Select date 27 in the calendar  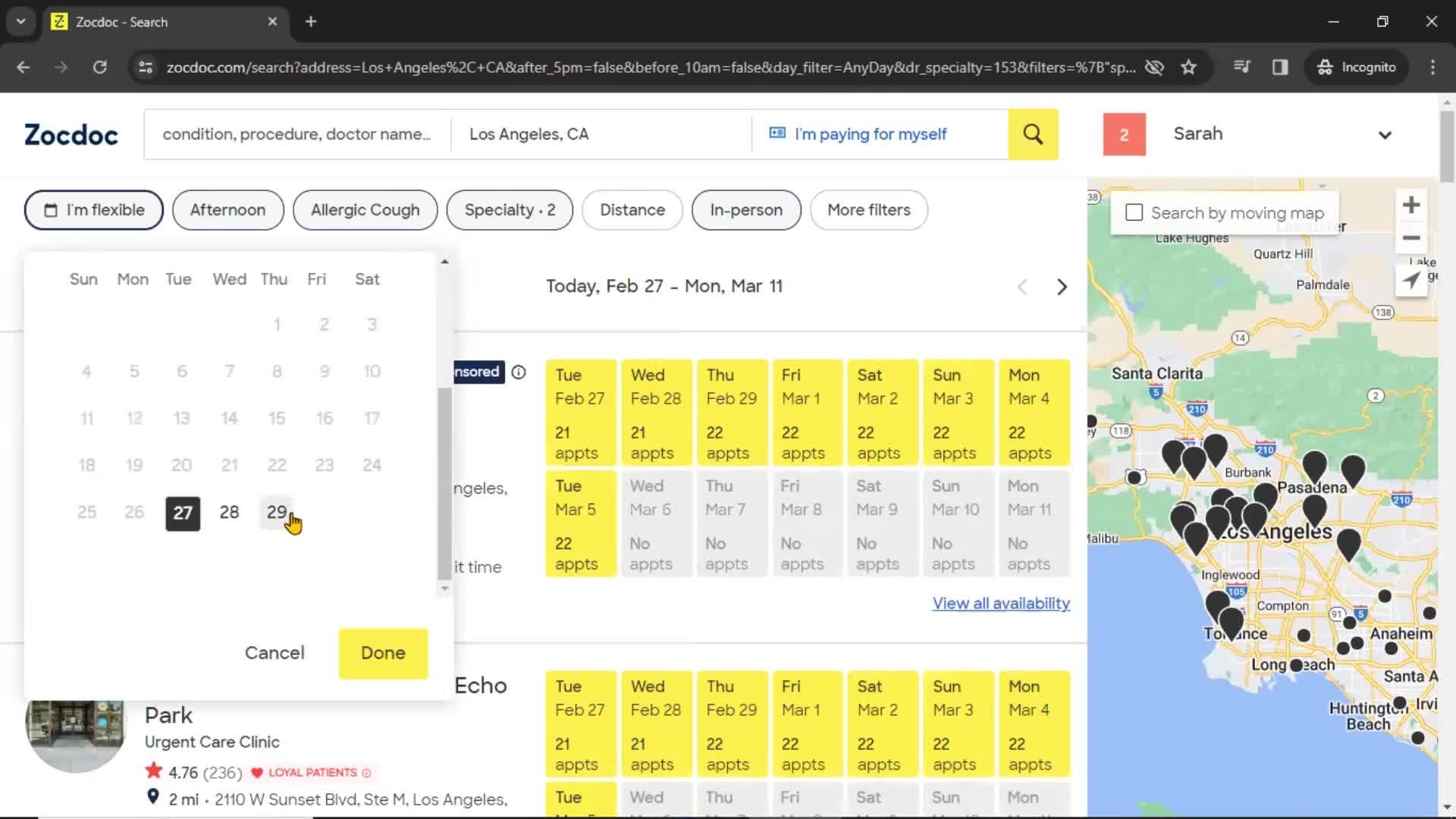click(x=183, y=513)
